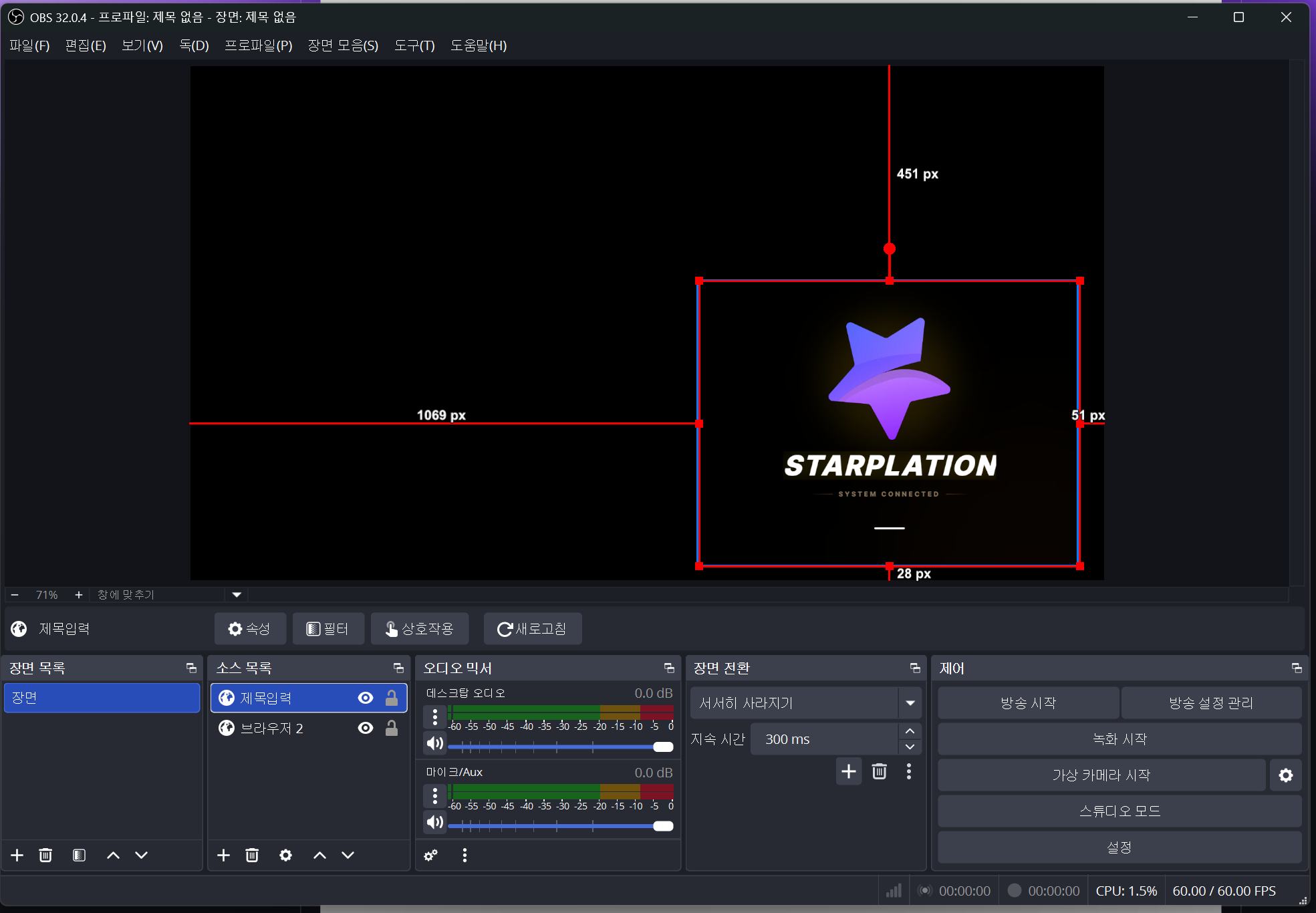
Task: Toggle 녹화 시작 recording button
Action: (1120, 739)
